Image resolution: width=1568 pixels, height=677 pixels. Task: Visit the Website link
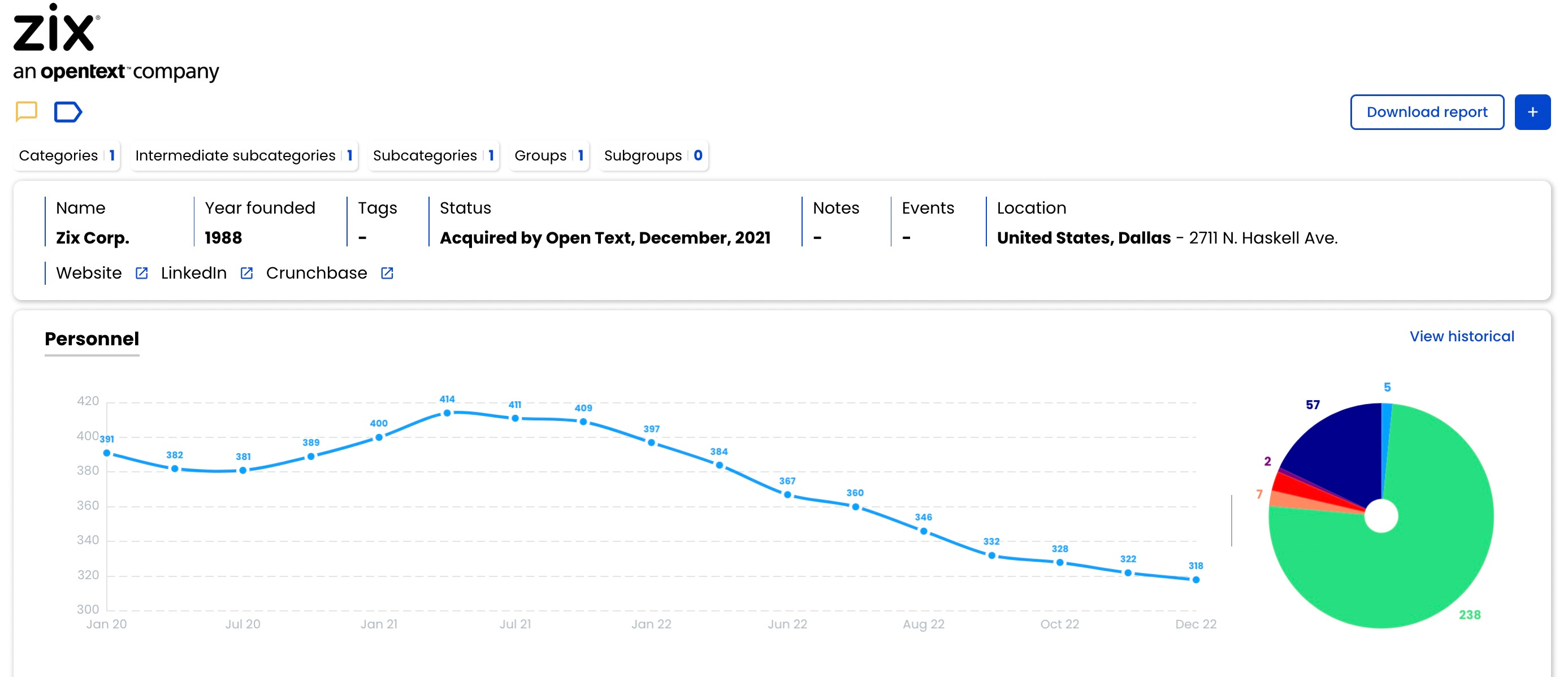point(89,274)
